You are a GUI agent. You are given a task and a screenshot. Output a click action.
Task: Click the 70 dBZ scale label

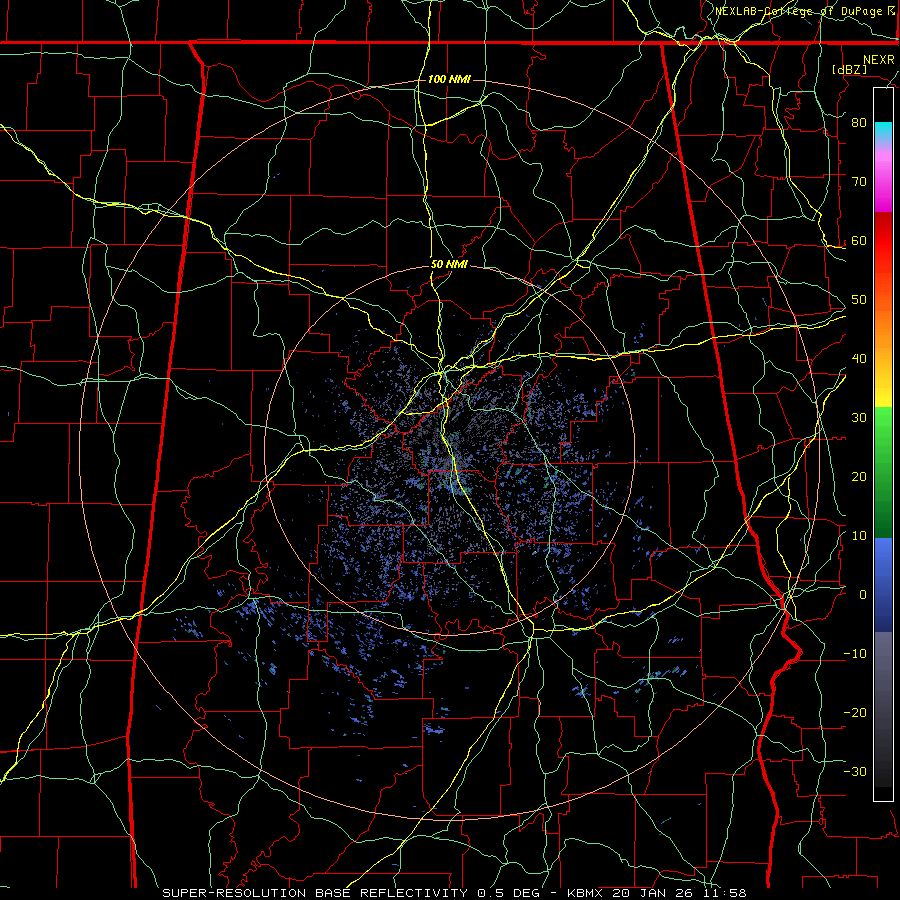pyautogui.click(x=859, y=181)
